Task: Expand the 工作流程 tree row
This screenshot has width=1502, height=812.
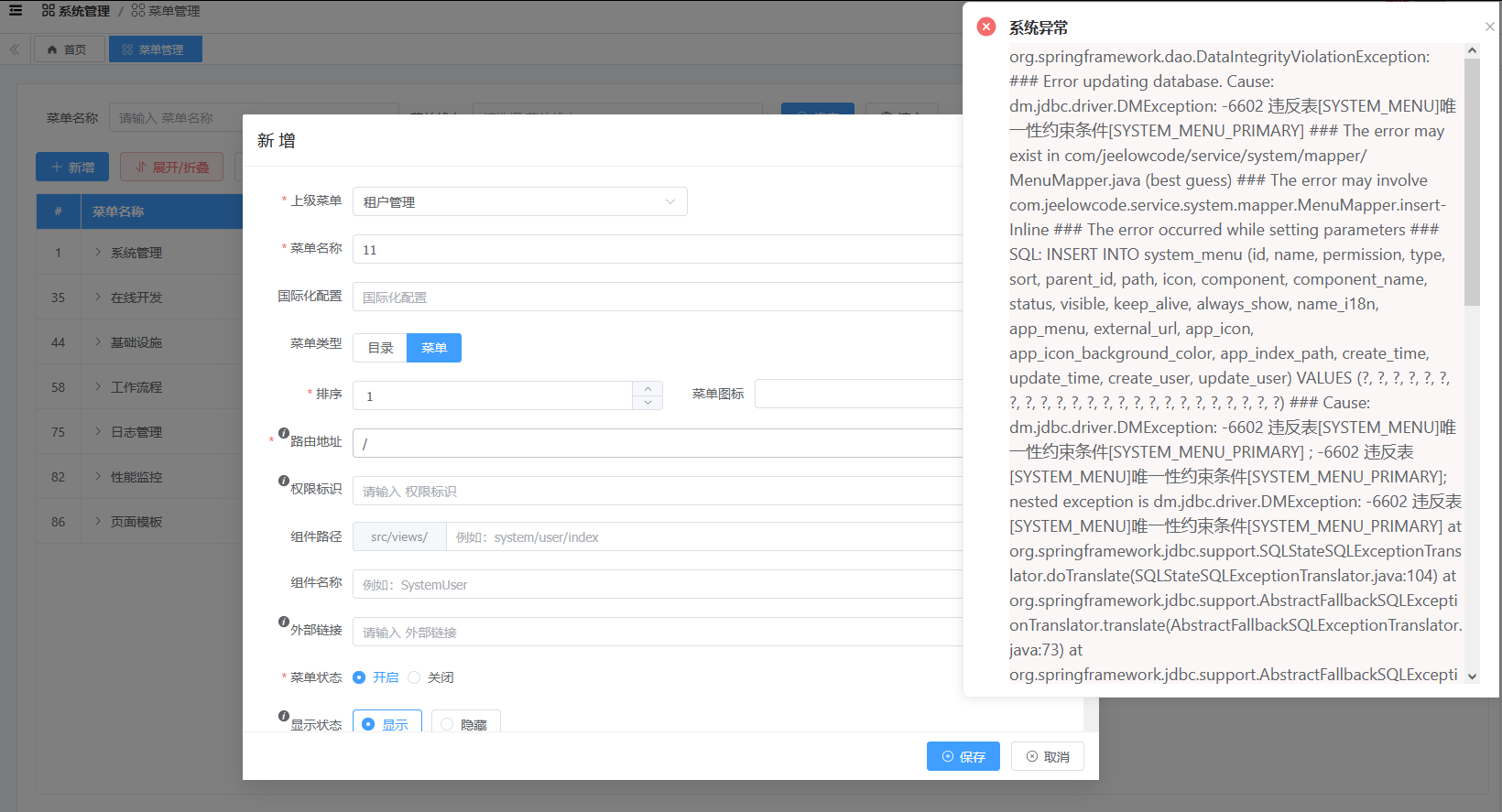Action: click(98, 386)
